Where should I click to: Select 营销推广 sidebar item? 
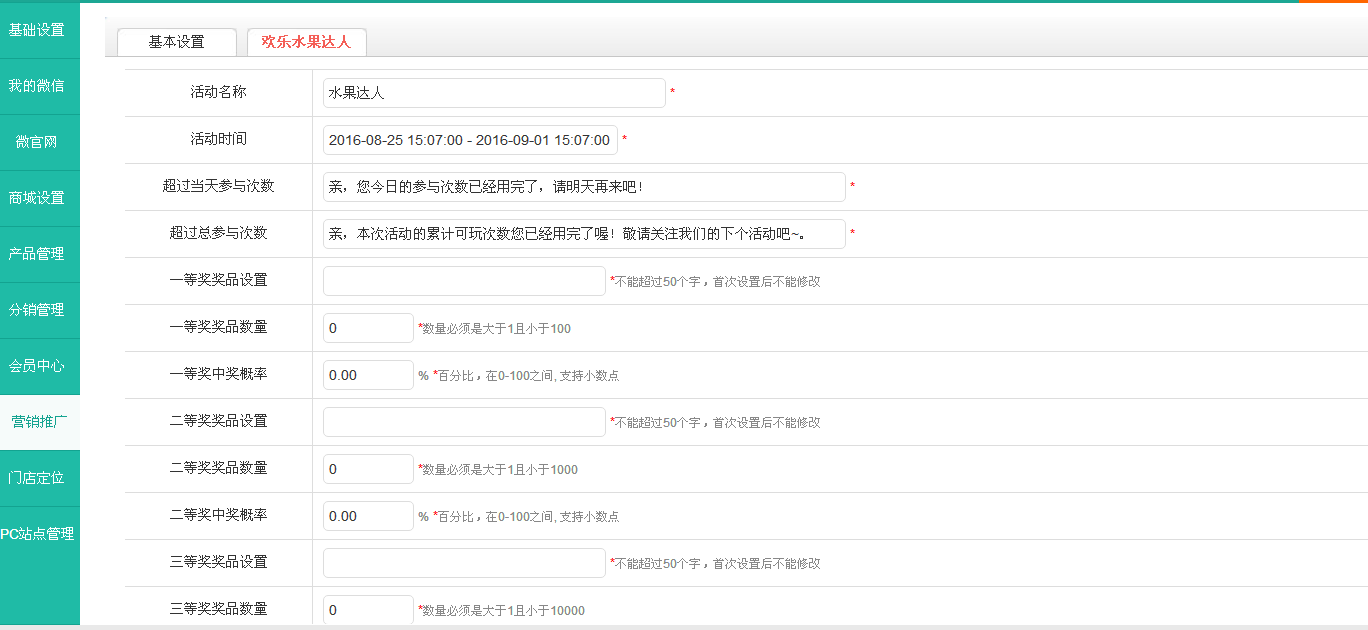coord(39,422)
